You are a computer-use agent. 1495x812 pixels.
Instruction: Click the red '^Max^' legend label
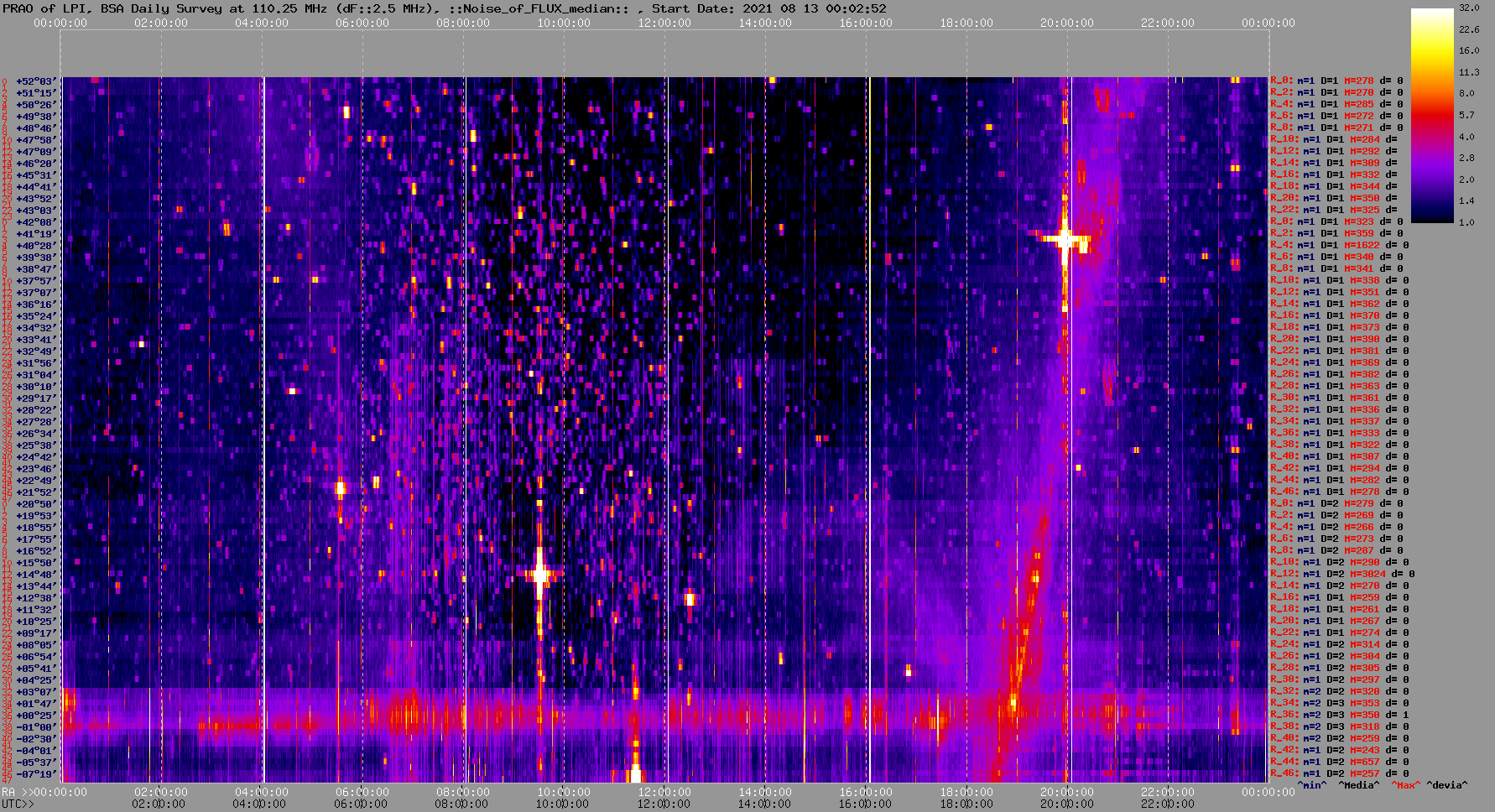click(1404, 786)
